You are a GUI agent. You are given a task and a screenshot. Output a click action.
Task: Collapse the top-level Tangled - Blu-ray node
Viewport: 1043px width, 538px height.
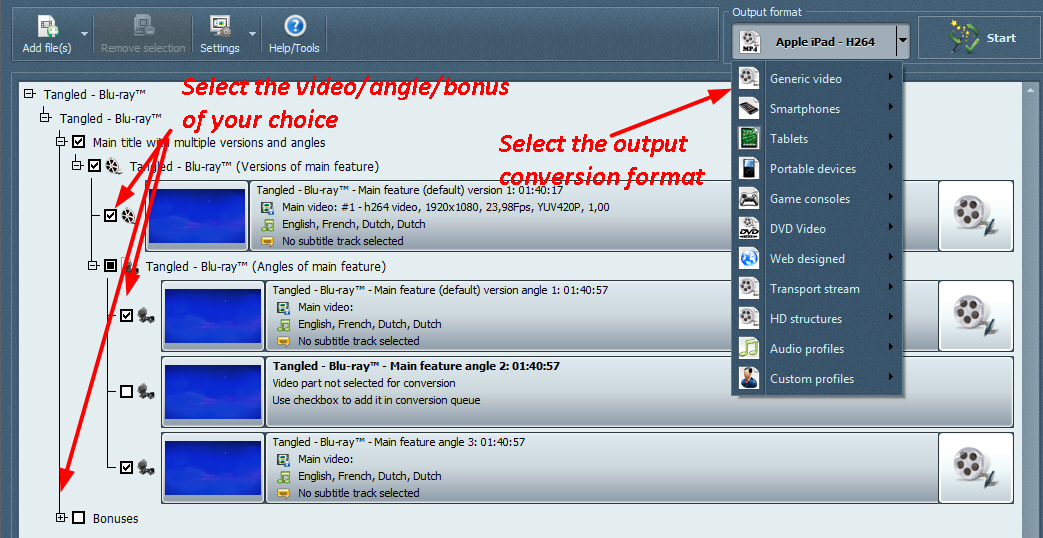point(29,94)
